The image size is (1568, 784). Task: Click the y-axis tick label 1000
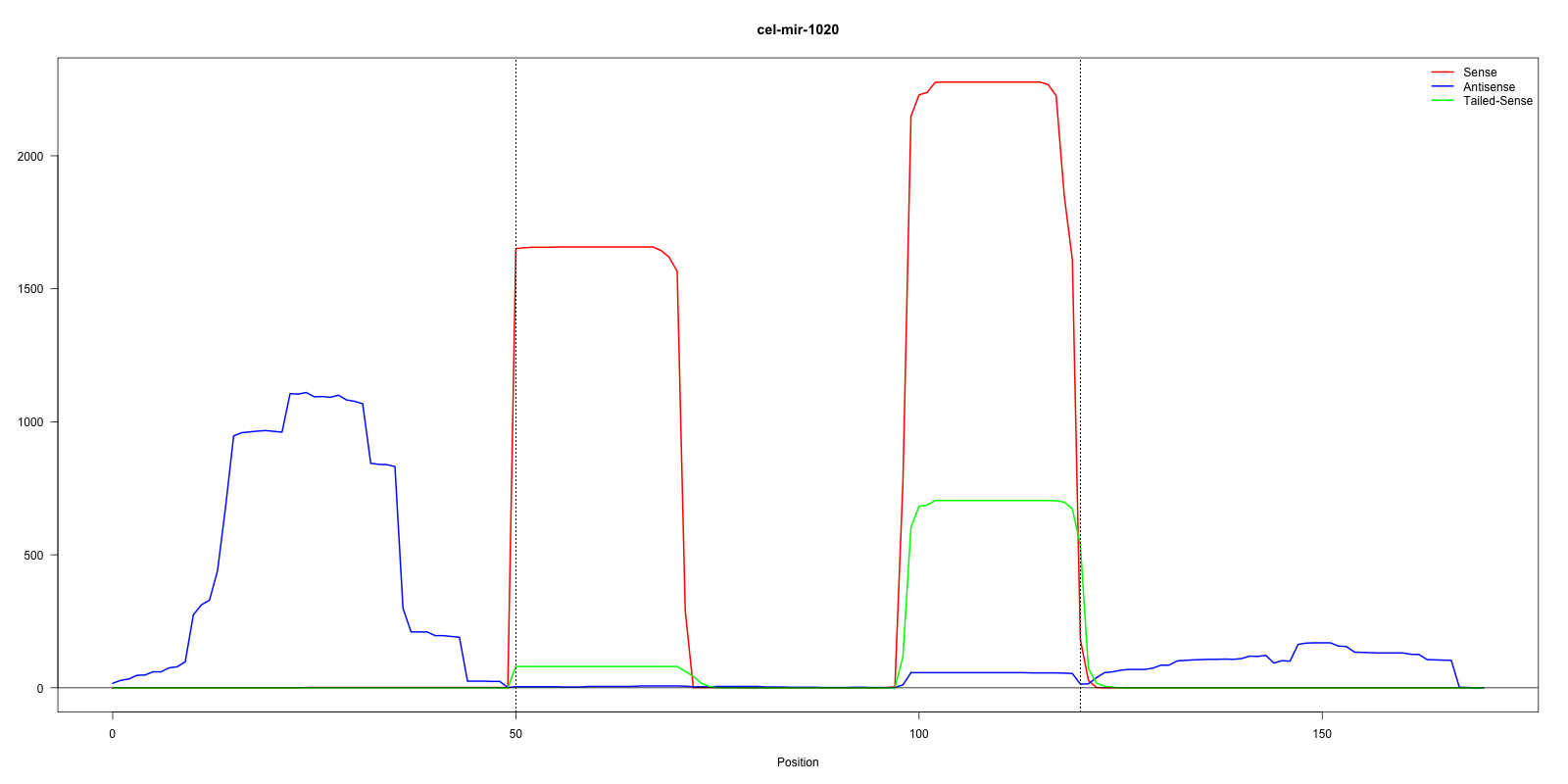pyautogui.click(x=30, y=422)
